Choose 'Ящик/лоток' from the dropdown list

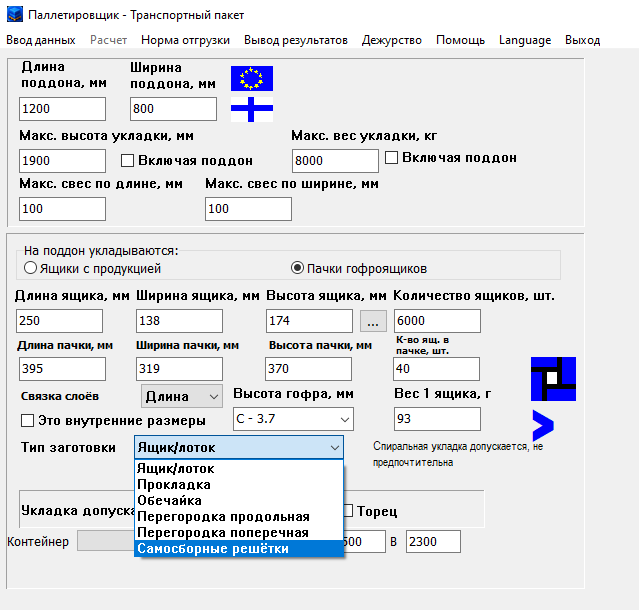tap(239, 469)
